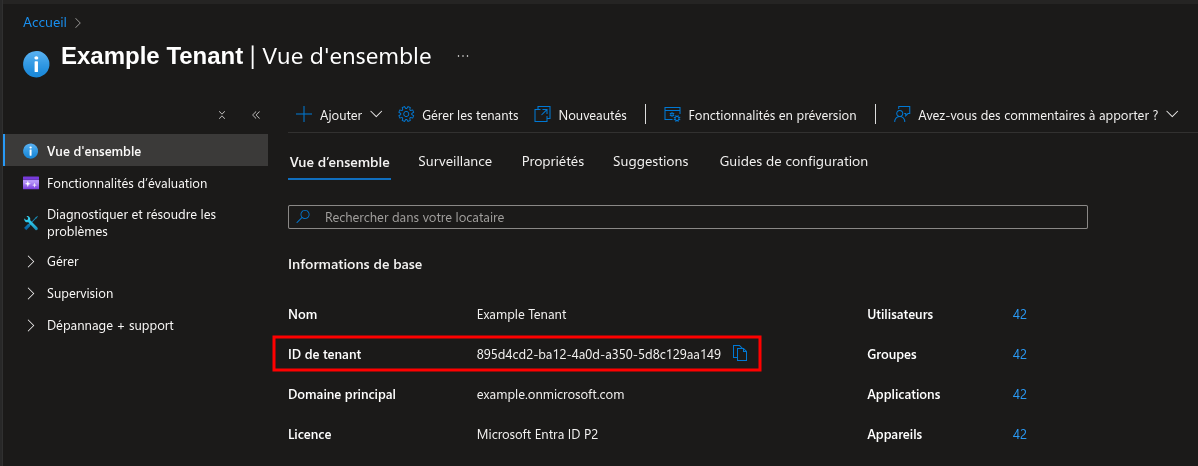Click the Gérer les tenants gear icon

[407, 114]
